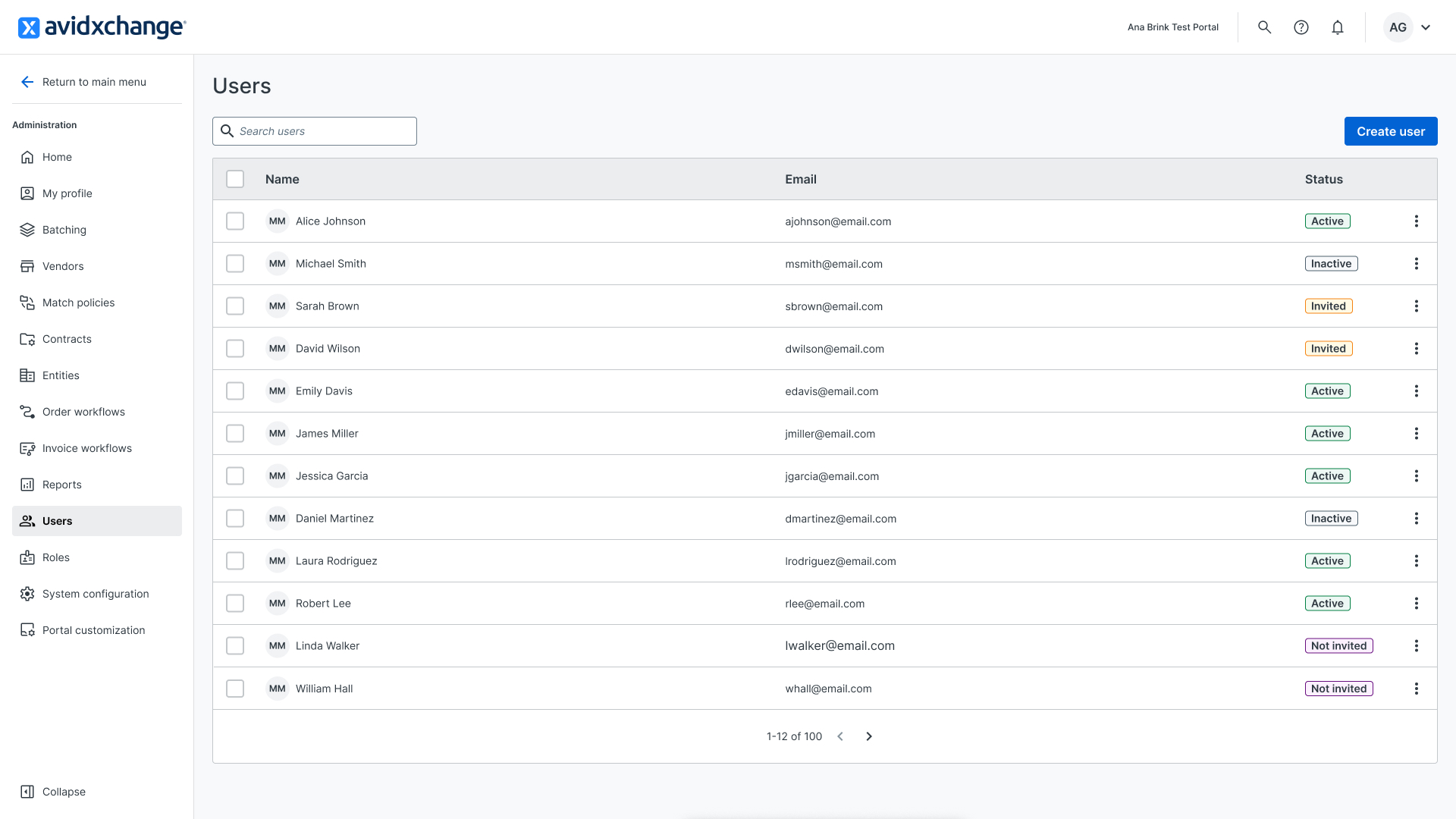Click Return to main menu link

tap(94, 82)
